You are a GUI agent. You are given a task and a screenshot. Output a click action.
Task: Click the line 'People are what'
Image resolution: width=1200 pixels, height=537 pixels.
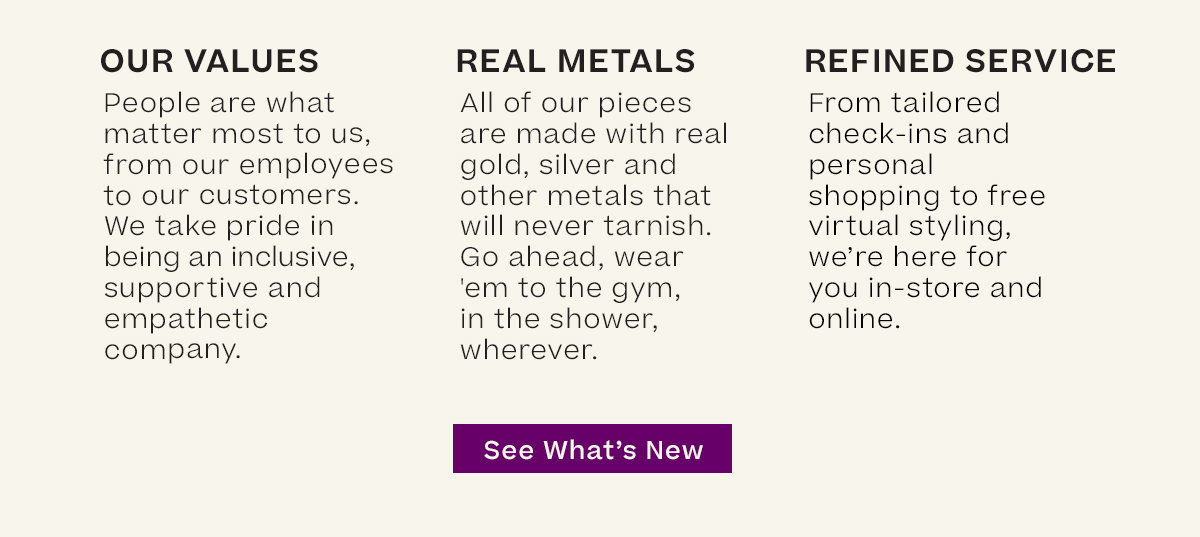coord(219,103)
